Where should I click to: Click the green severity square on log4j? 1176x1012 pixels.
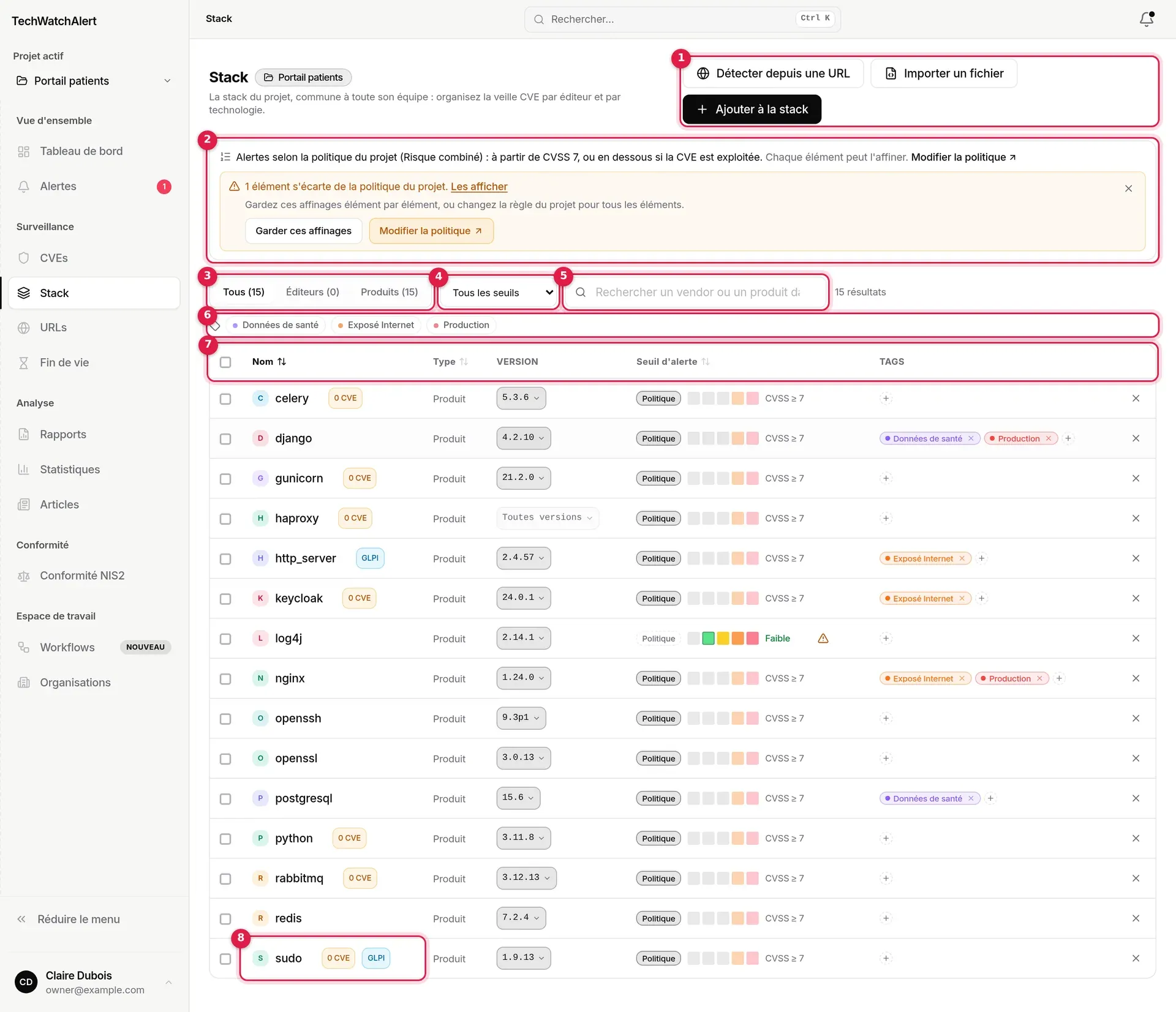point(708,639)
